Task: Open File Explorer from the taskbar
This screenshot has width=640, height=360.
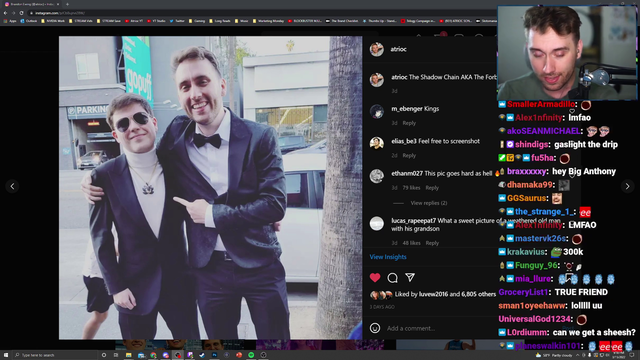Action: (x=129, y=355)
